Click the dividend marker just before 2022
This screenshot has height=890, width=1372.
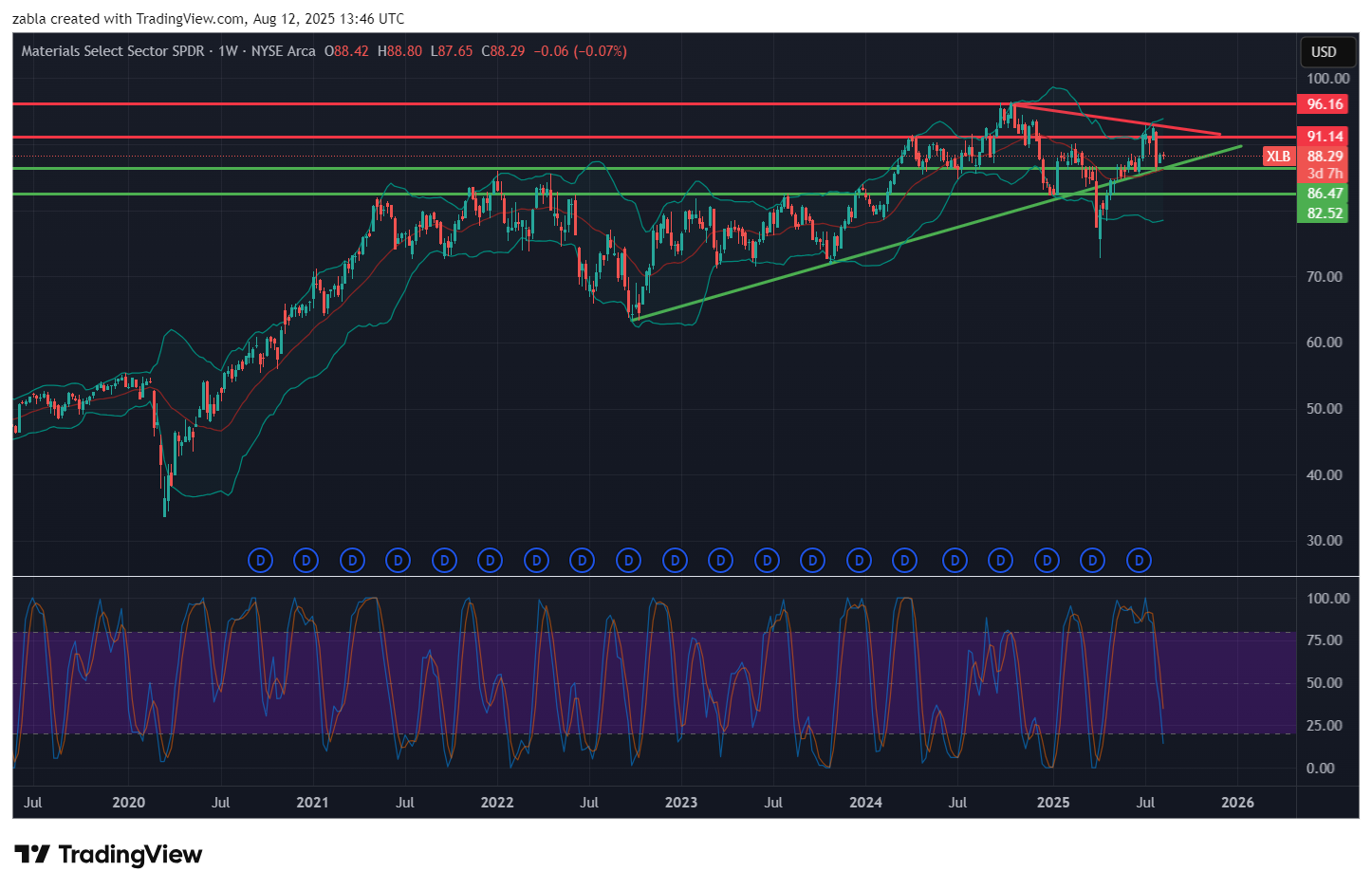[490, 561]
